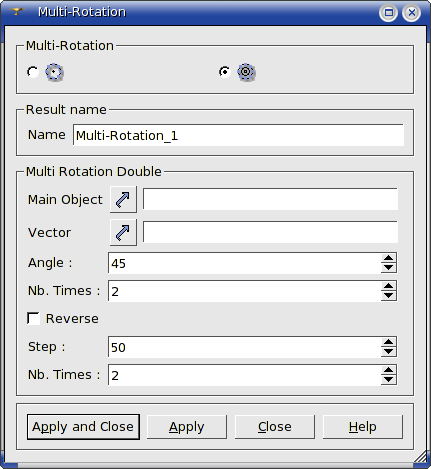Increase the Angle value with up arrow

tap(388, 258)
